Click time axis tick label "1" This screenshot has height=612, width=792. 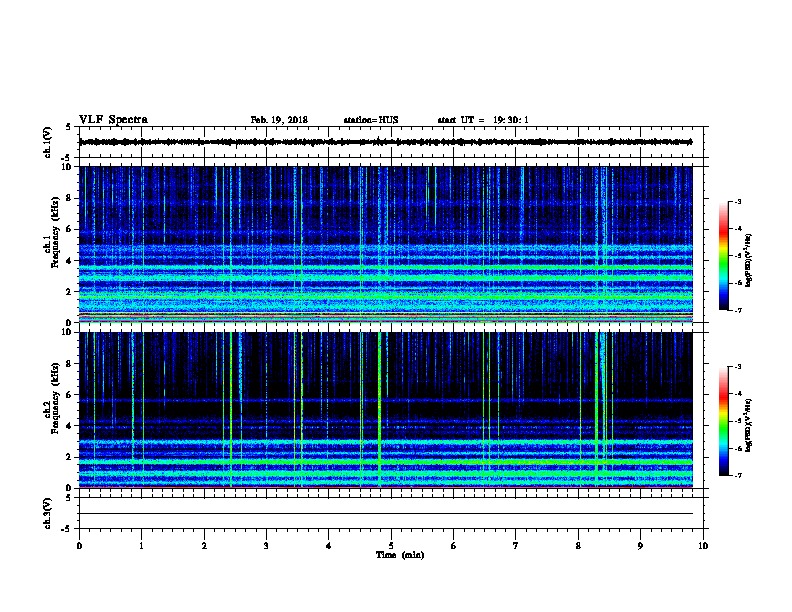(141, 546)
